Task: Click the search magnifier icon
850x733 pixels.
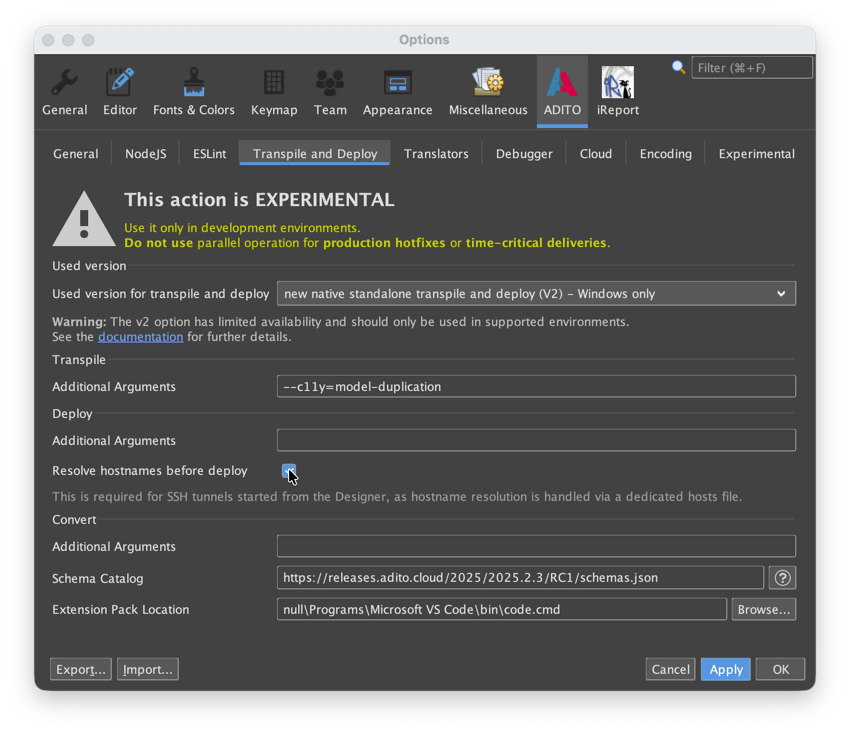Action: pos(678,67)
